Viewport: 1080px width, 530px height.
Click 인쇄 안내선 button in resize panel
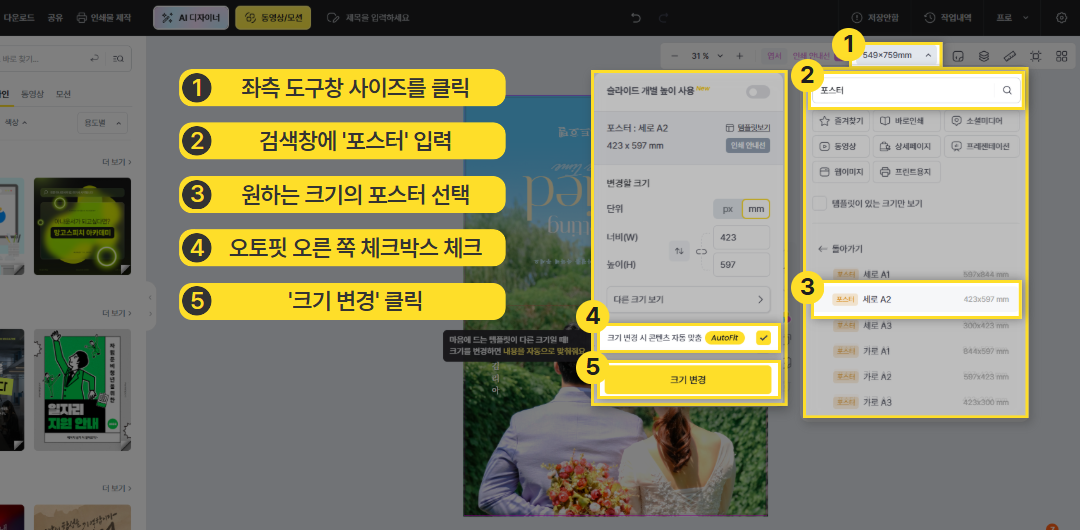tap(747, 145)
